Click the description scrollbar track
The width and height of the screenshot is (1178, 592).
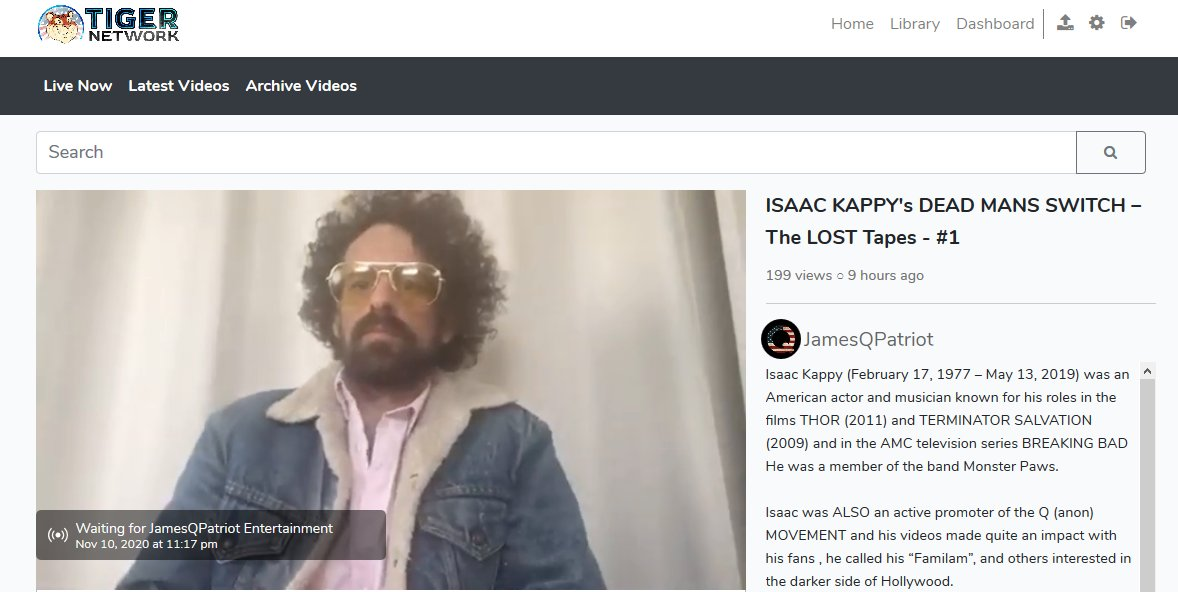click(1147, 485)
